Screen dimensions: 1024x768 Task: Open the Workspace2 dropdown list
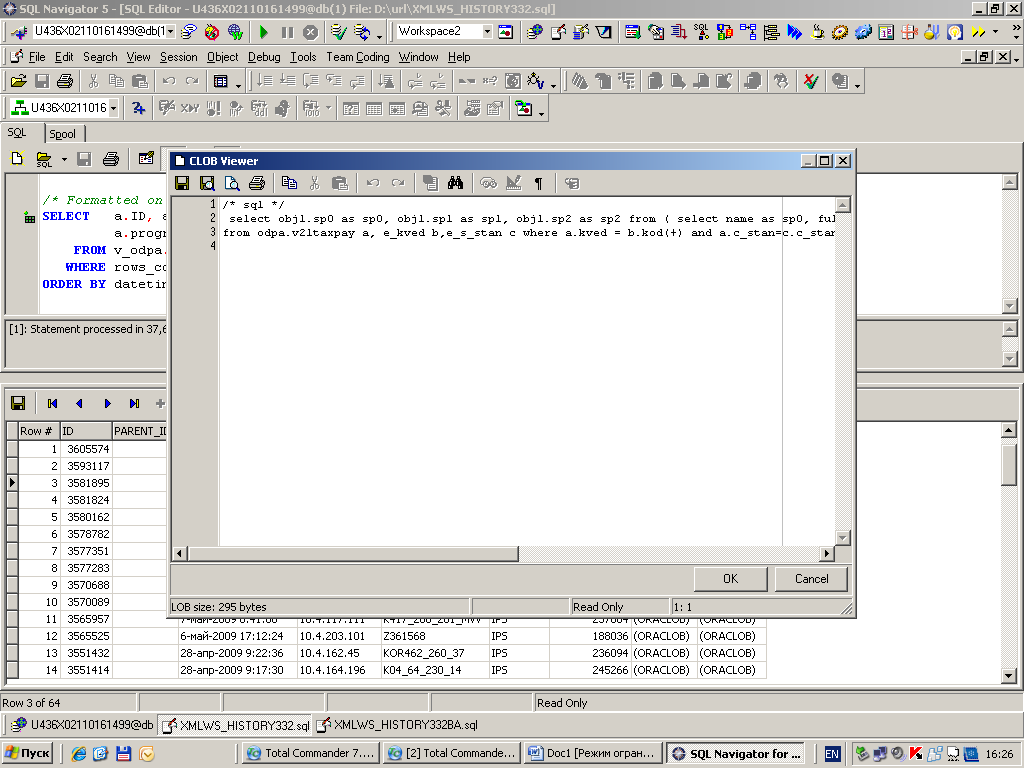coord(487,32)
